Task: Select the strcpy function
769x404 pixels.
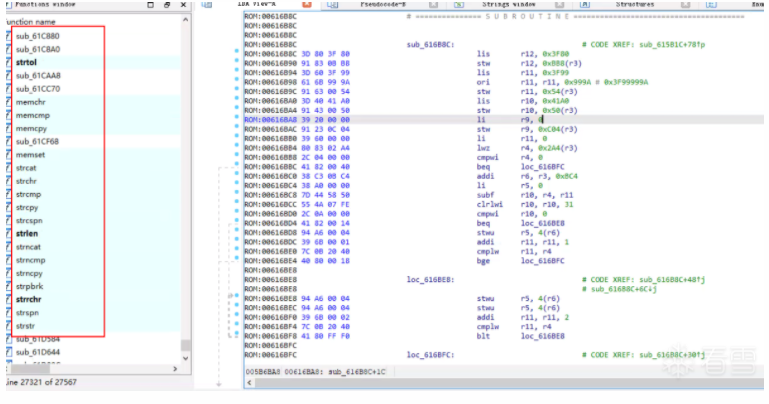Action: (x=27, y=207)
